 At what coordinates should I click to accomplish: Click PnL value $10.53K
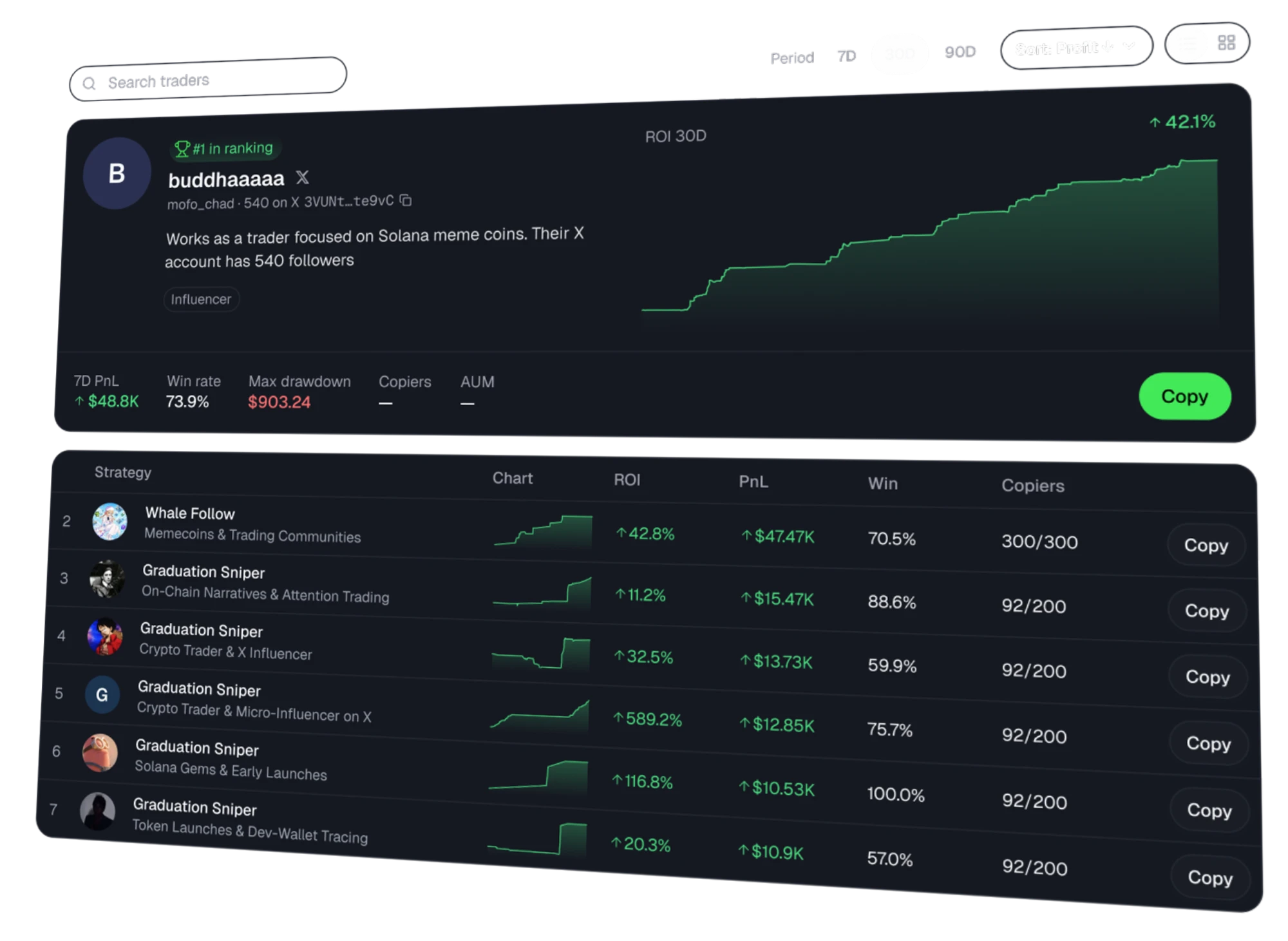(x=777, y=788)
